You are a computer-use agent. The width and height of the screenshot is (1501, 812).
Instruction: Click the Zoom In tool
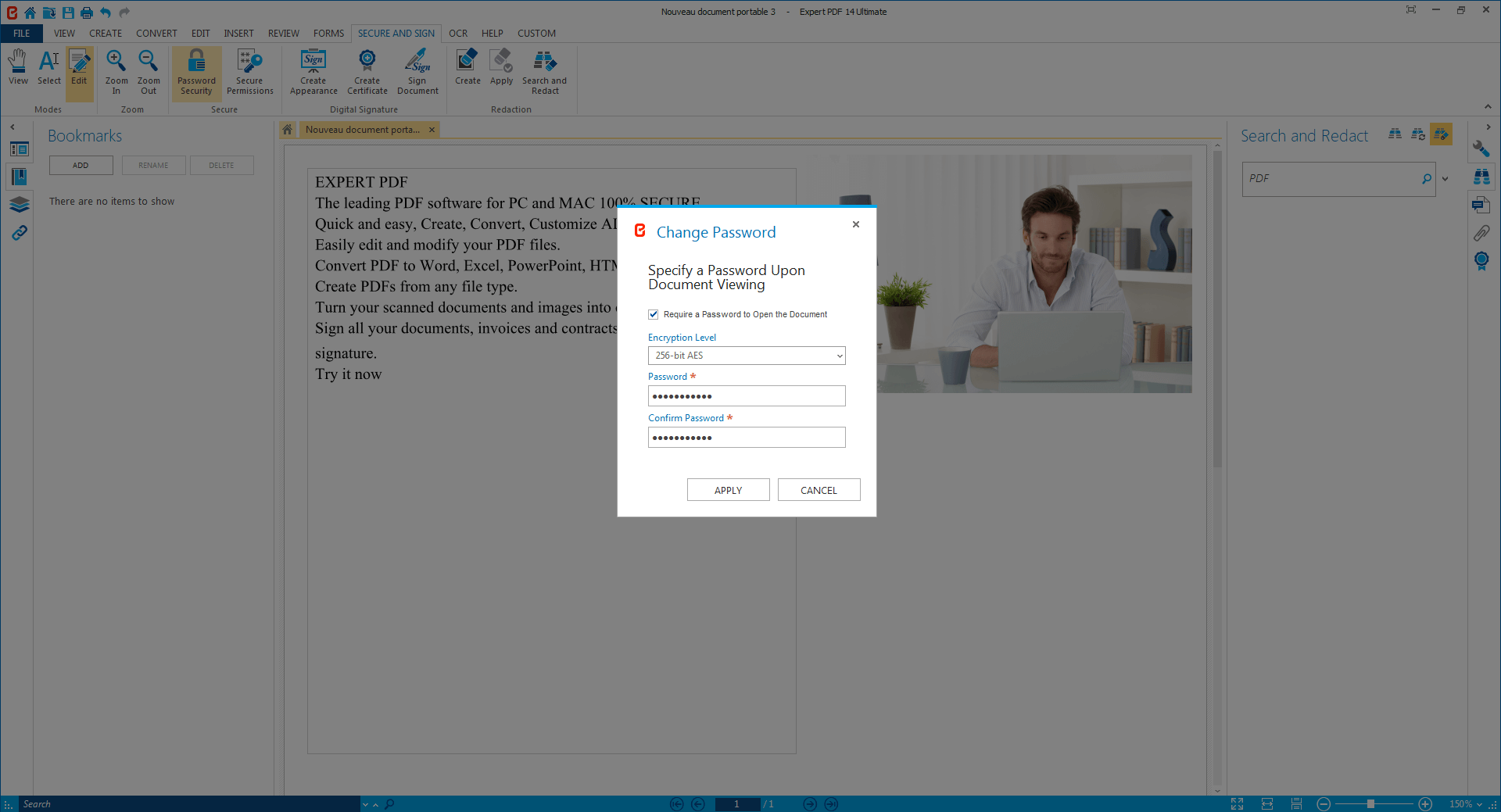116,73
